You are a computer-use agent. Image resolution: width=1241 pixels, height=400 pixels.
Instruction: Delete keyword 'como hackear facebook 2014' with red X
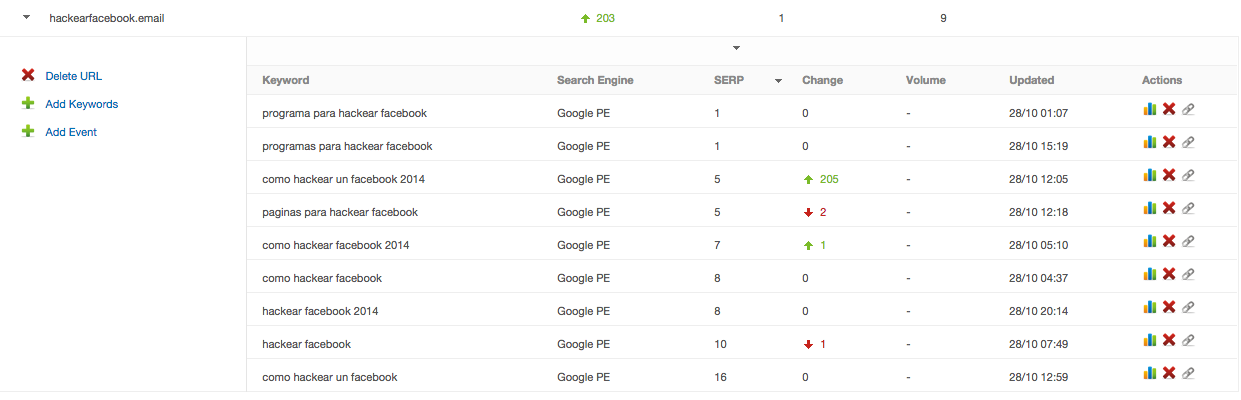click(1168, 242)
